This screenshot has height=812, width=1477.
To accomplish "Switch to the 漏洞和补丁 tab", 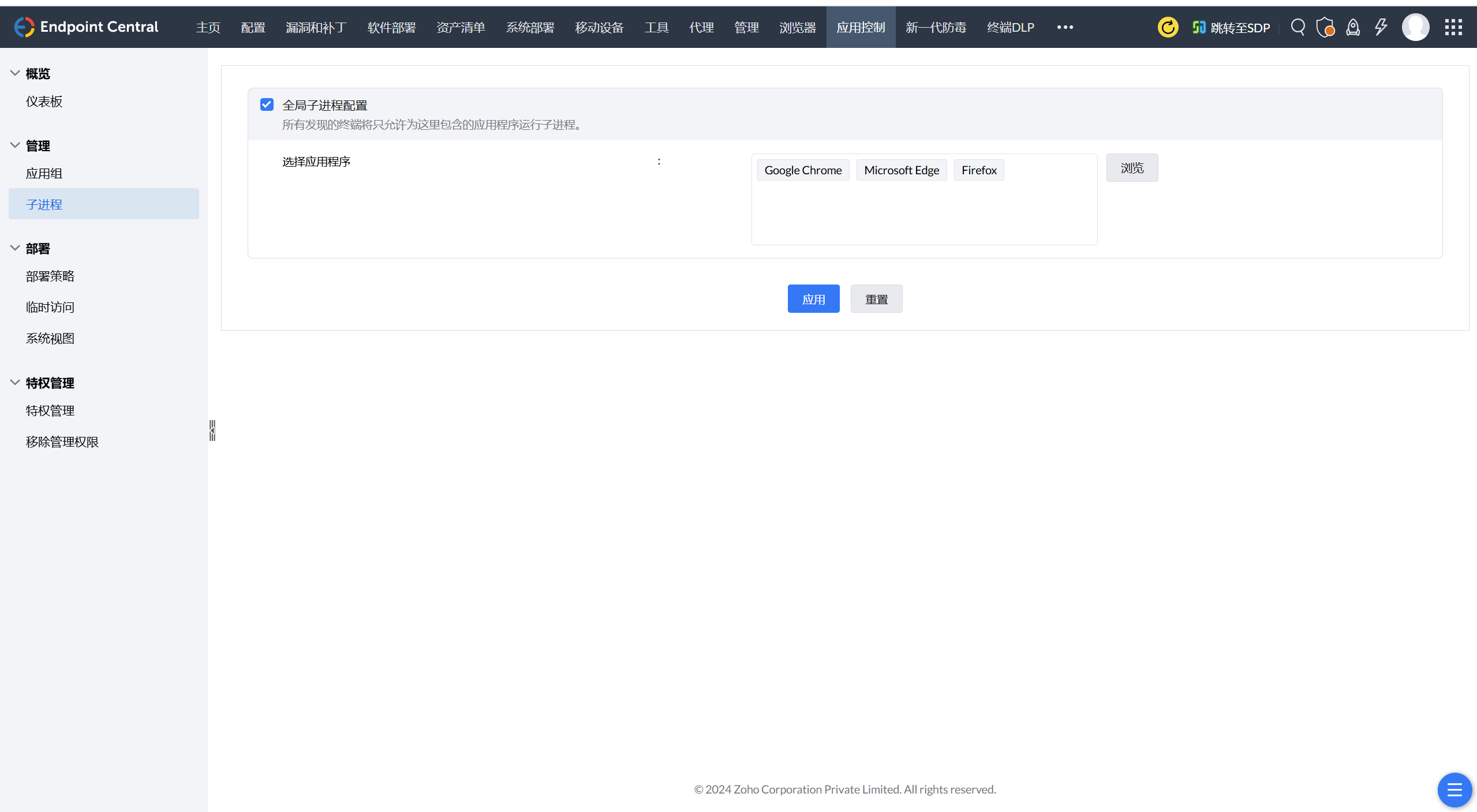I will (316, 27).
